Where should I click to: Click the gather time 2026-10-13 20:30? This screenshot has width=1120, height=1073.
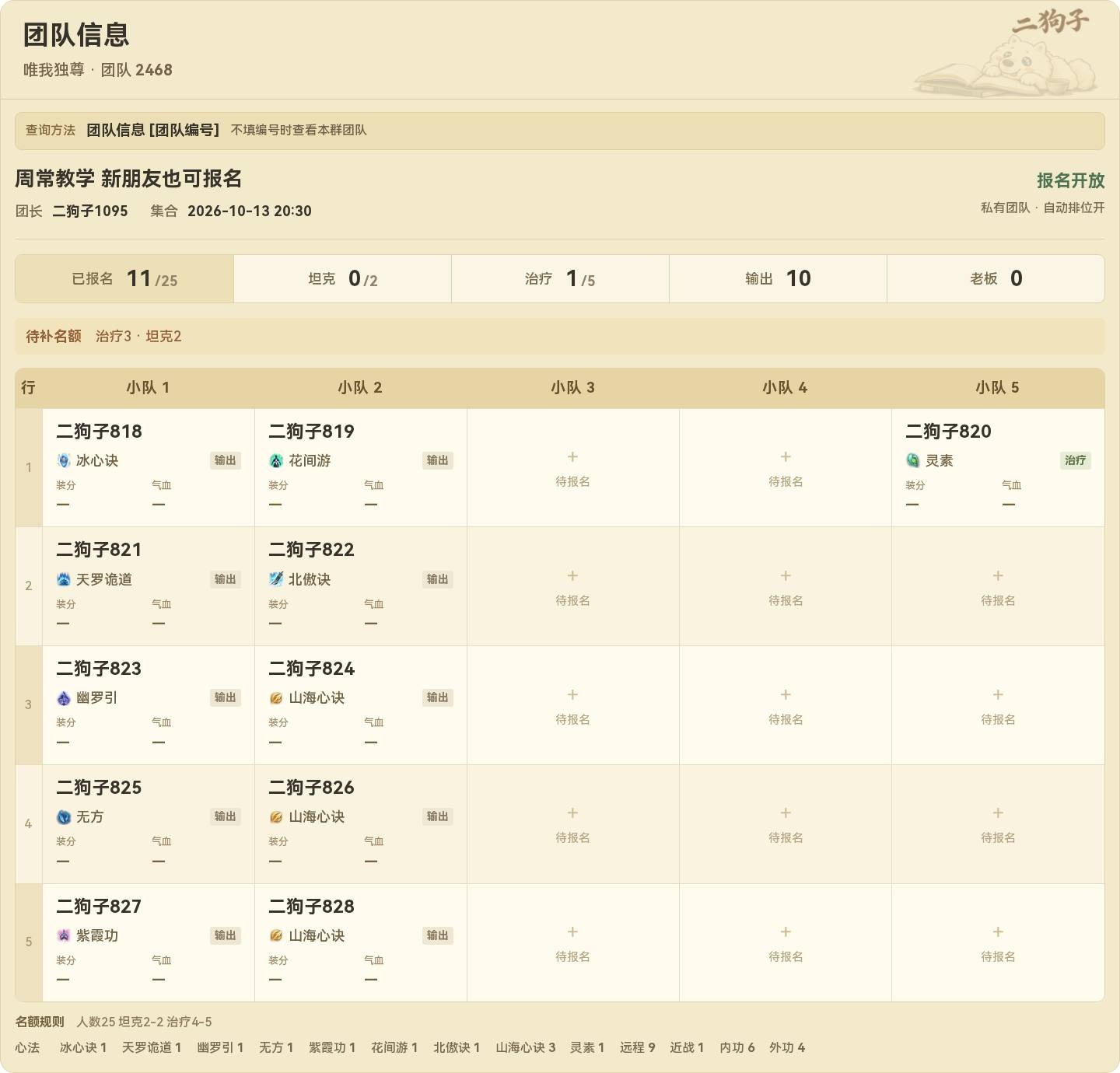[250, 211]
